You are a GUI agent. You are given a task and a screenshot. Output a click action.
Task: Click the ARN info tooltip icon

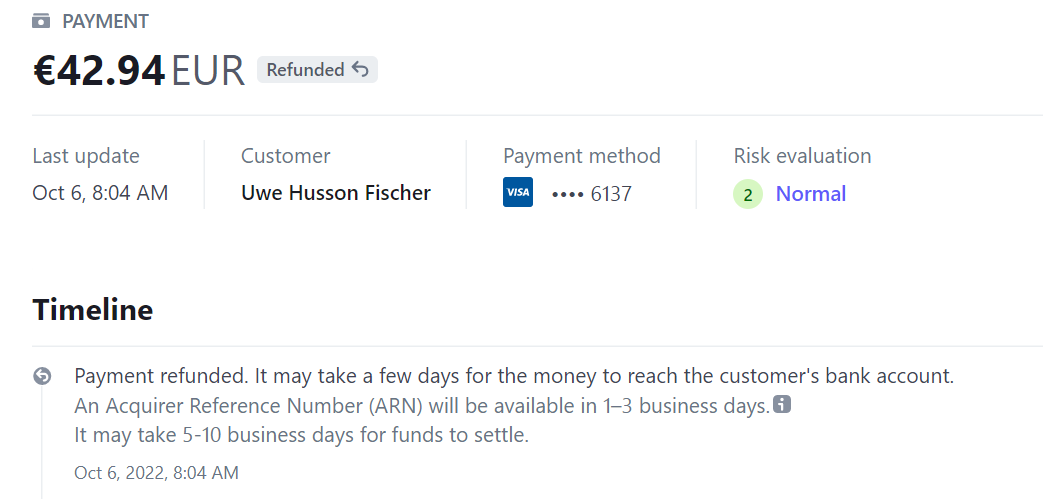tap(783, 405)
